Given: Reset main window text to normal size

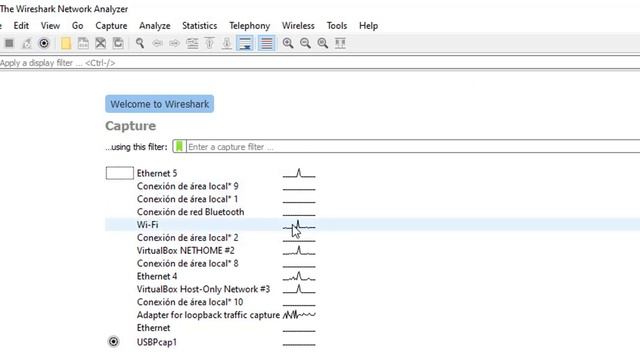Looking at the screenshot, I should coord(322,43).
